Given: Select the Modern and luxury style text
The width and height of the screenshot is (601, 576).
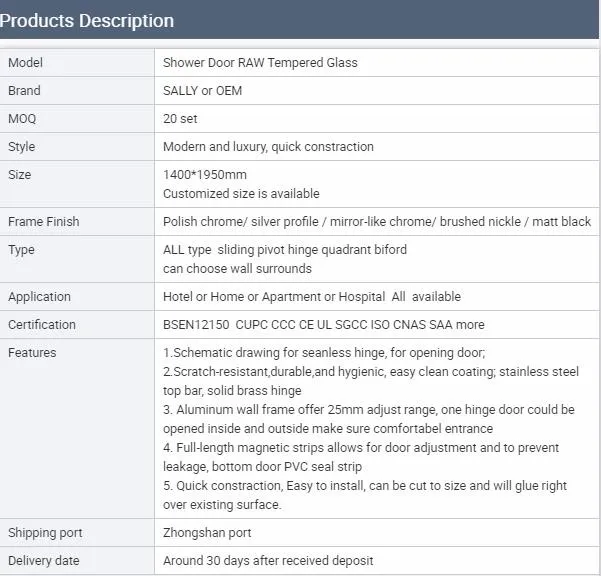Looking at the screenshot, I should click(268, 147).
